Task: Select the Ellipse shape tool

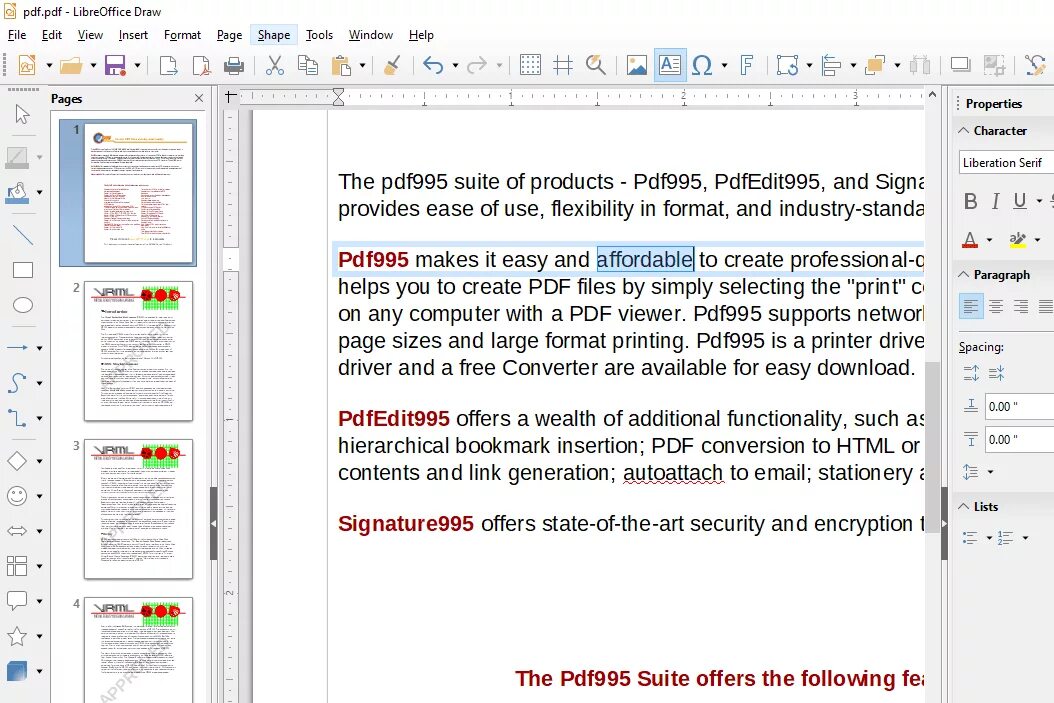Action: tap(22, 305)
